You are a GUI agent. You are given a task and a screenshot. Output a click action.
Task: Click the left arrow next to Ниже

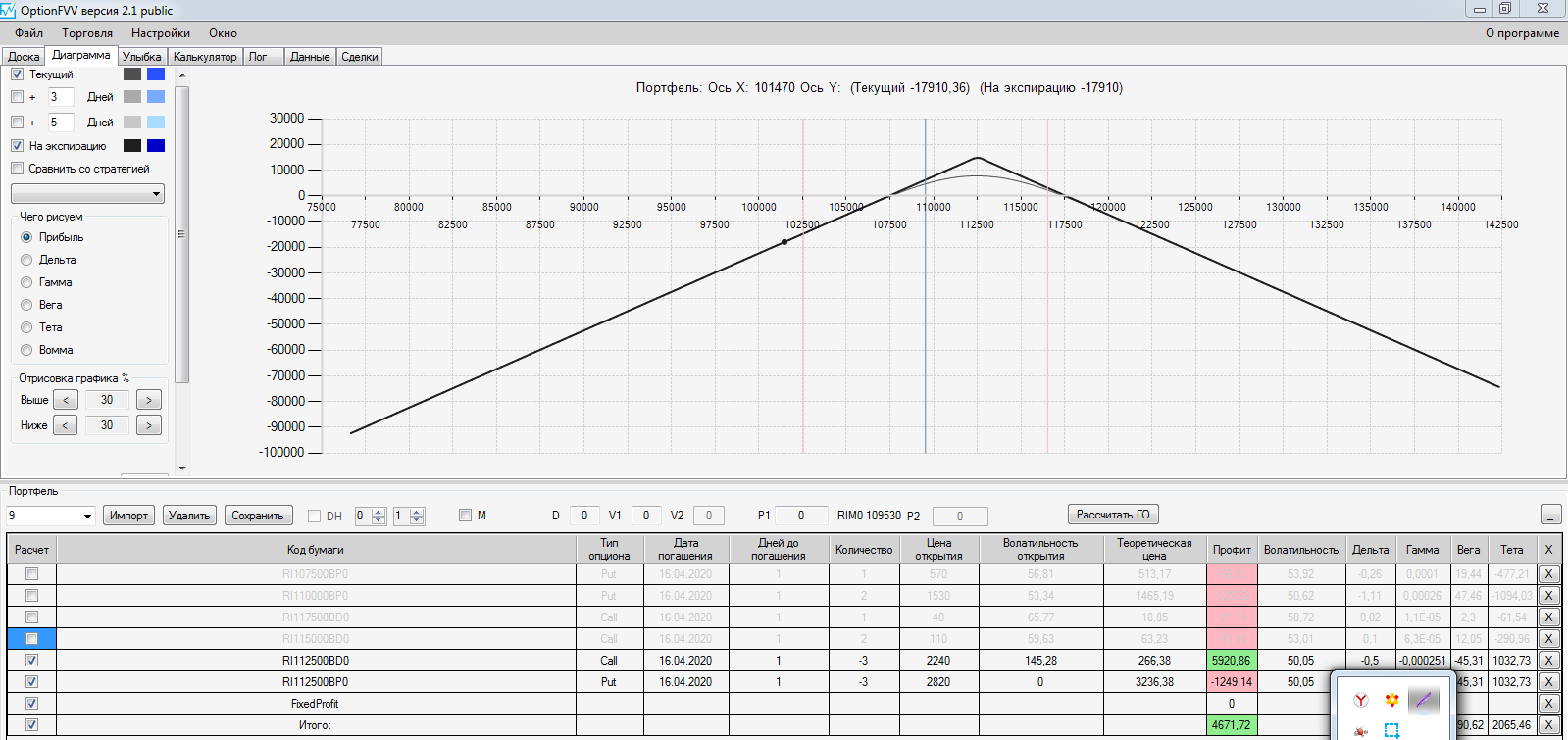tap(65, 425)
